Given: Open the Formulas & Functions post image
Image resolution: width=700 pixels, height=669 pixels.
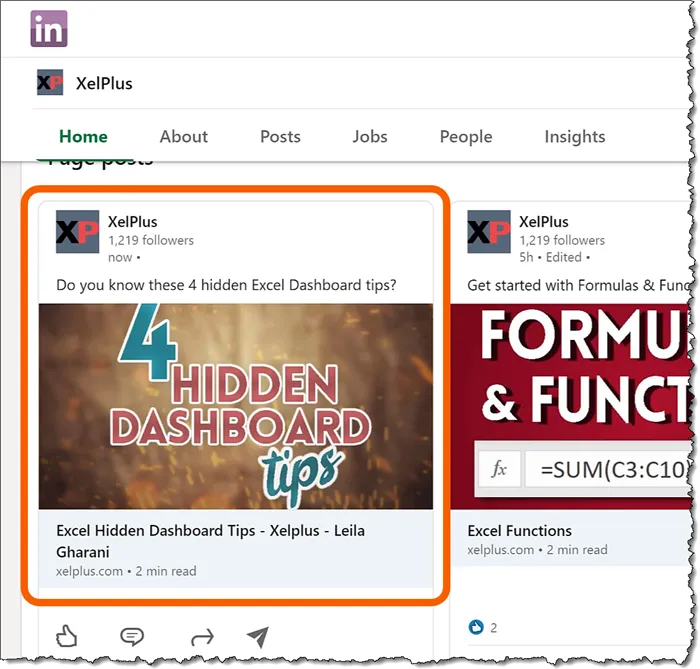Looking at the screenshot, I should click(x=573, y=407).
